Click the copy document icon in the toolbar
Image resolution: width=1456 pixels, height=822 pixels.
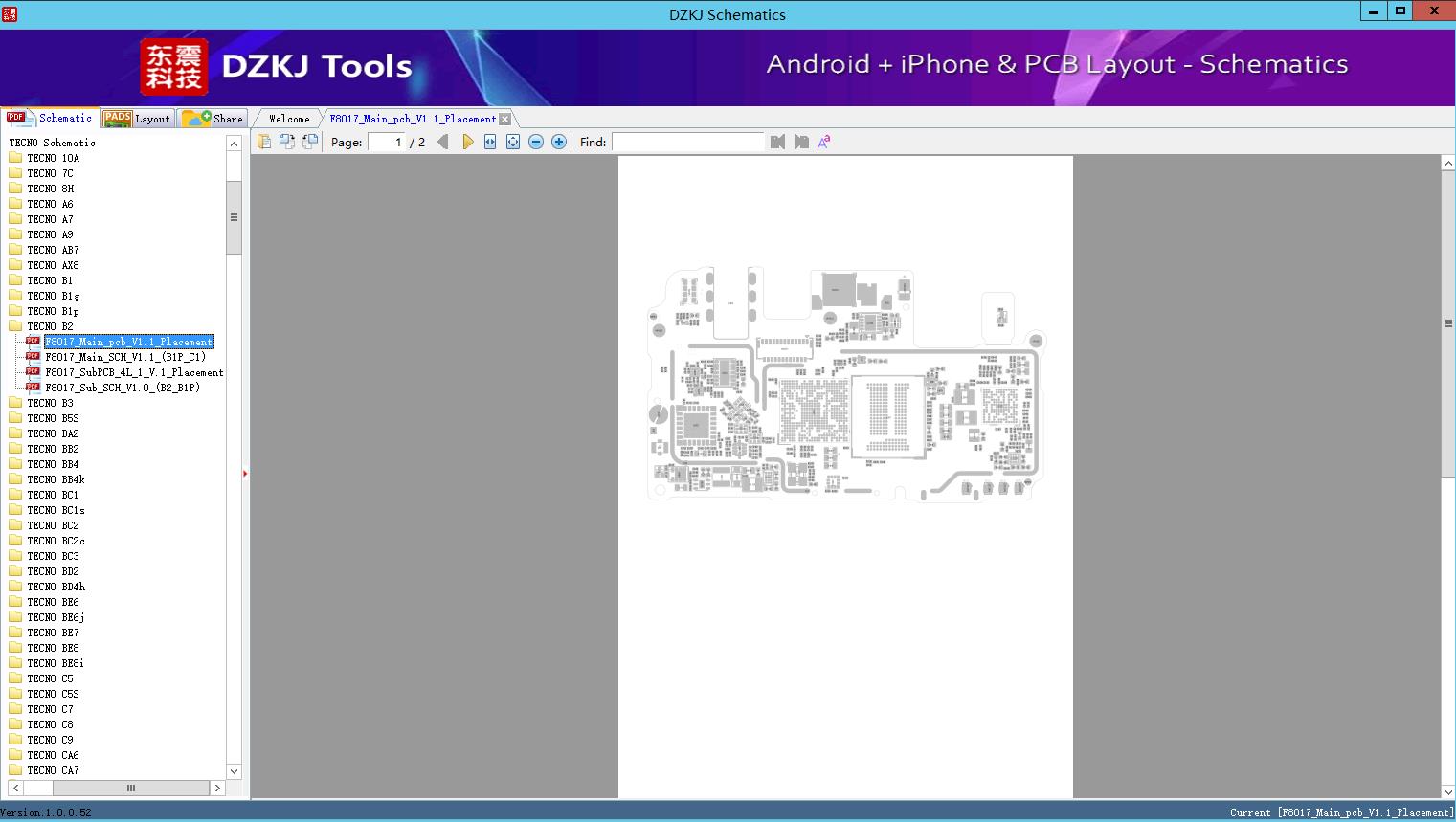click(264, 142)
